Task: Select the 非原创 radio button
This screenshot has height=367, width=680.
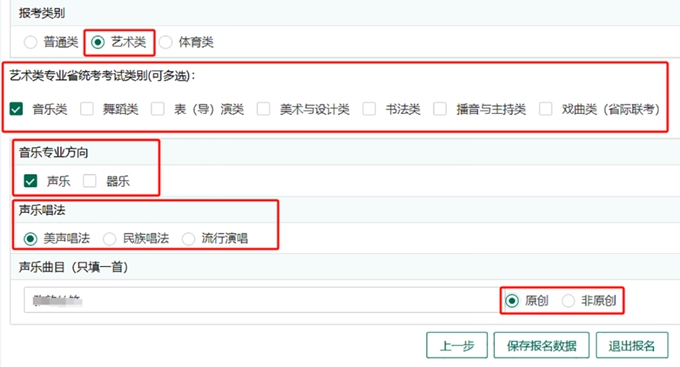Action: (568, 301)
